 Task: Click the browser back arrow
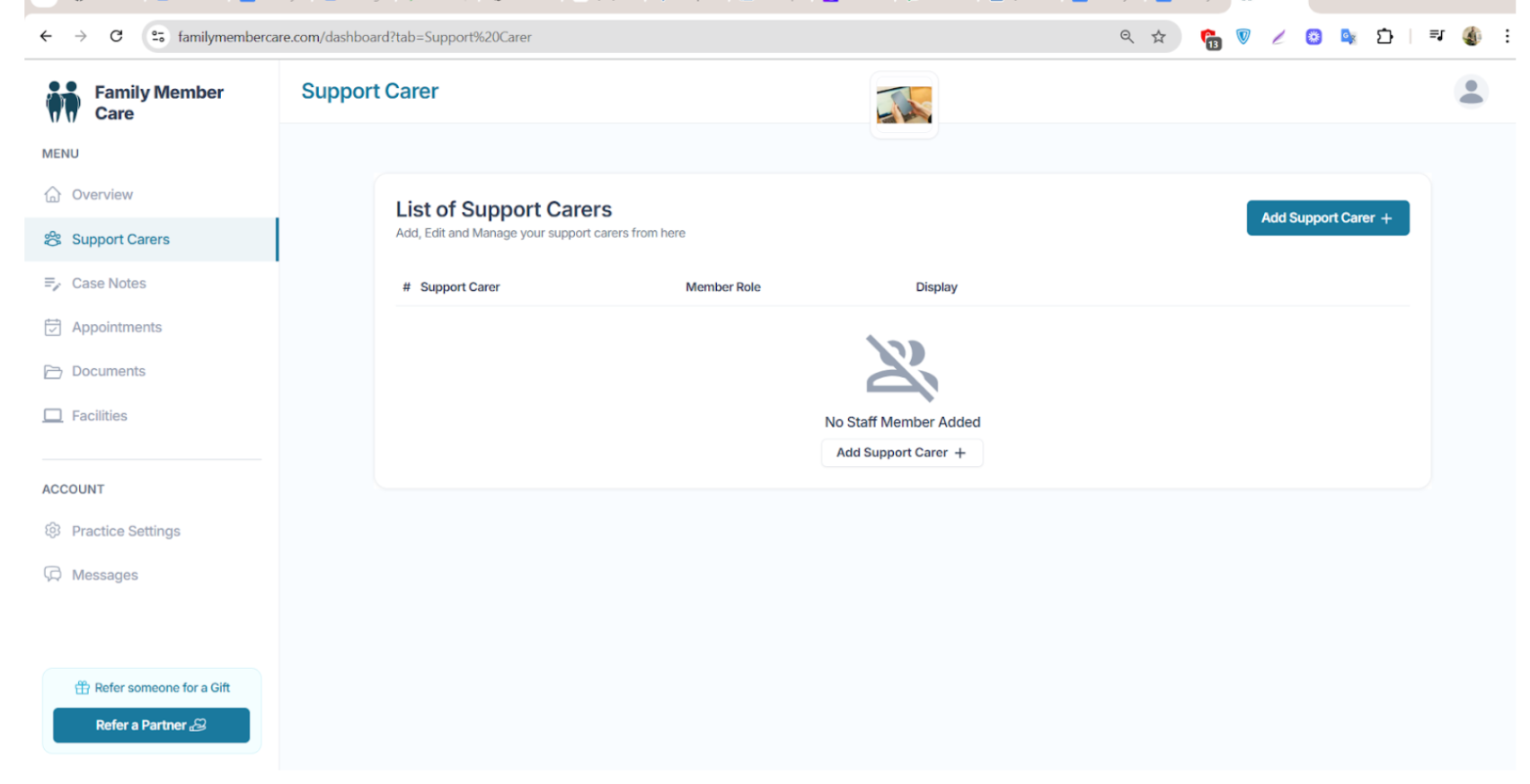[x=46, y=37]
